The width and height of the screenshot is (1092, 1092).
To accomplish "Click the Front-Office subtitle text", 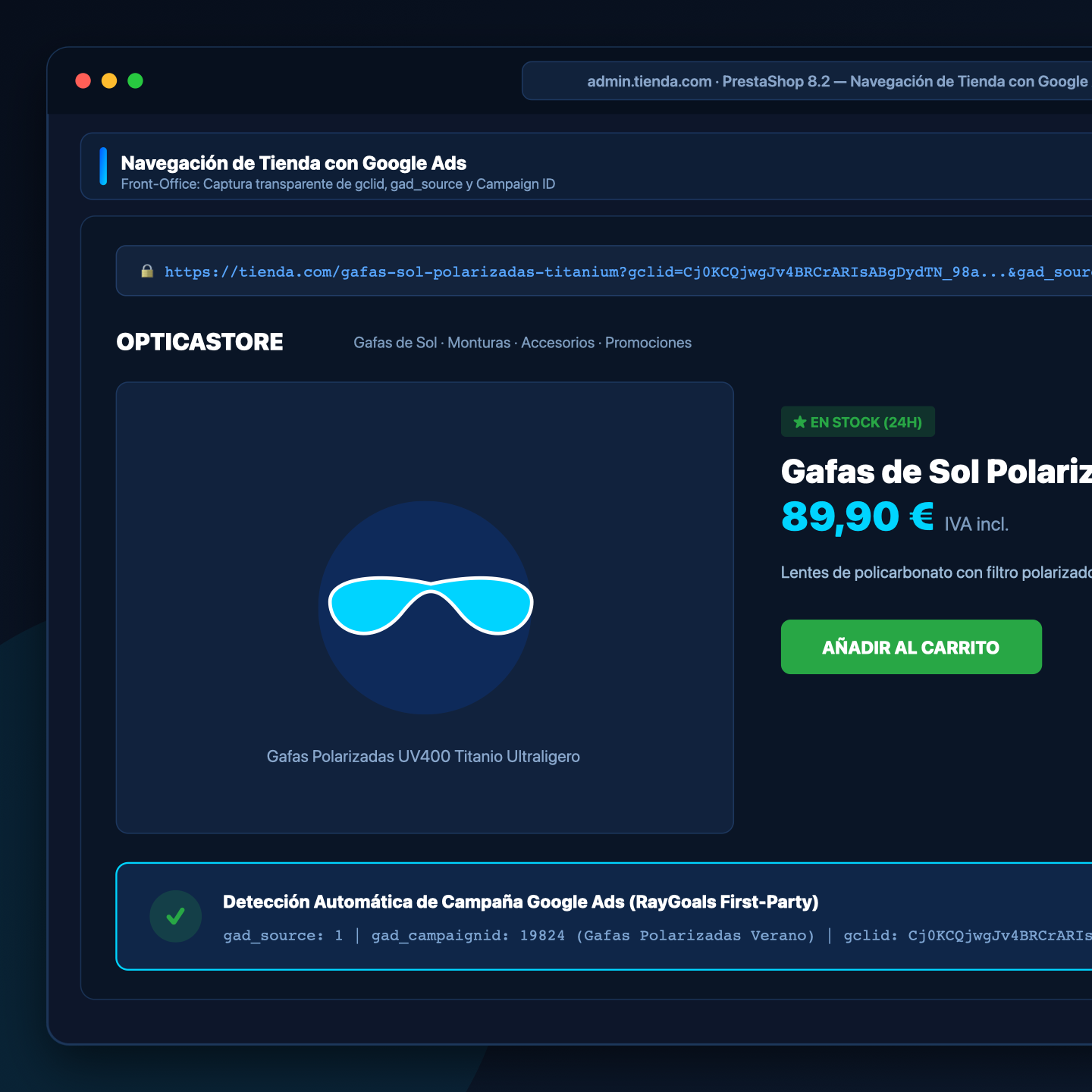I will [x=338, y=184].
